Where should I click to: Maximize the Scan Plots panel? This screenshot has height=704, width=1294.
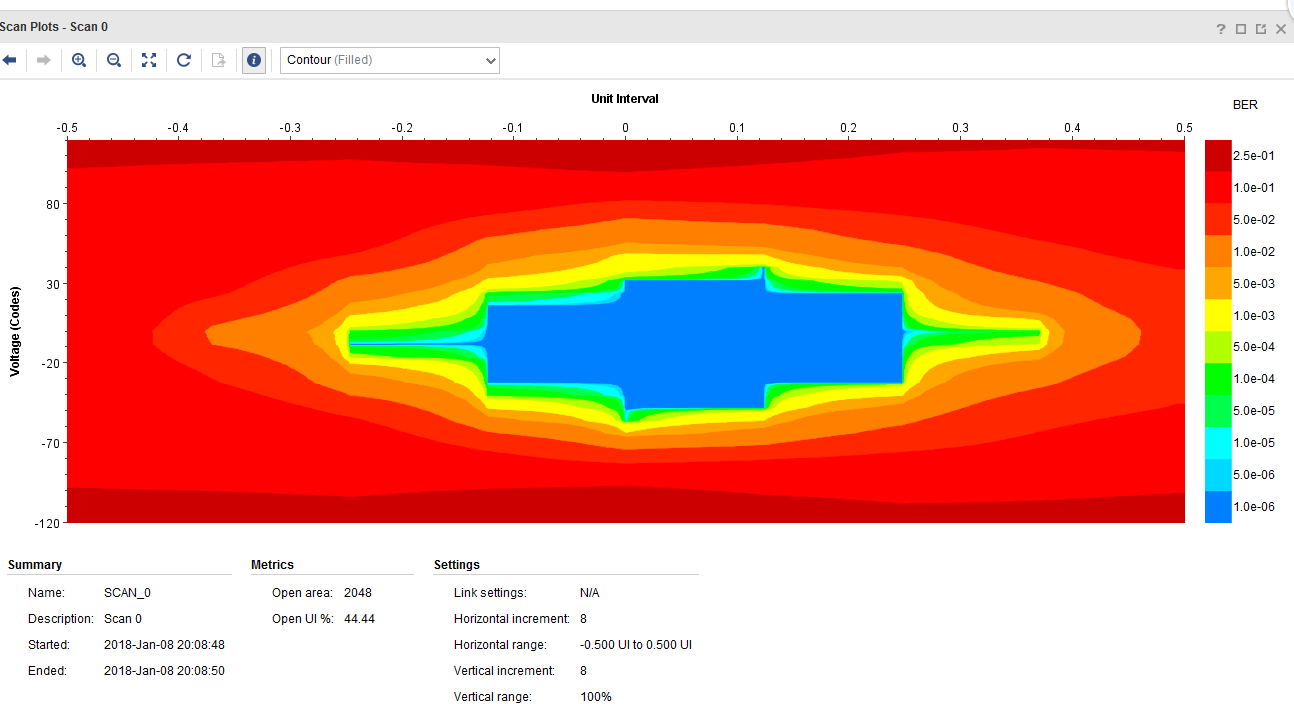coord(1241,29)
